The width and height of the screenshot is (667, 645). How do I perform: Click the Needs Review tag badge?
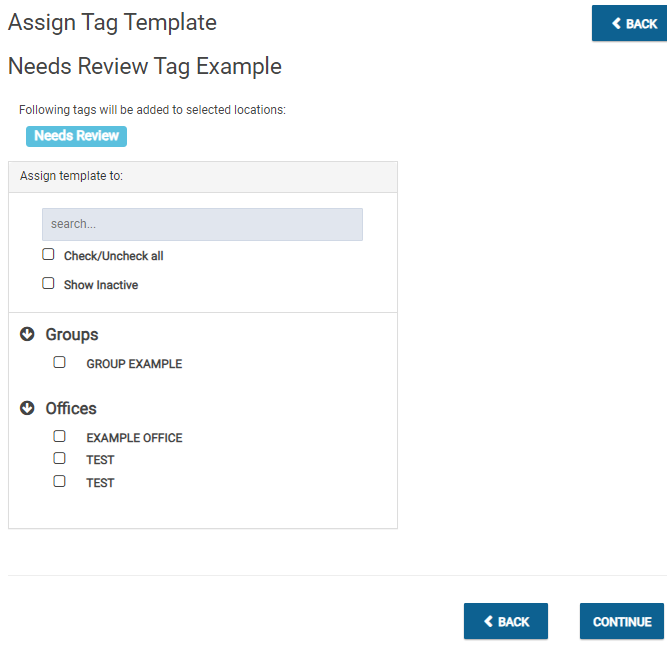pyautogui.click(x=76, y=136)
